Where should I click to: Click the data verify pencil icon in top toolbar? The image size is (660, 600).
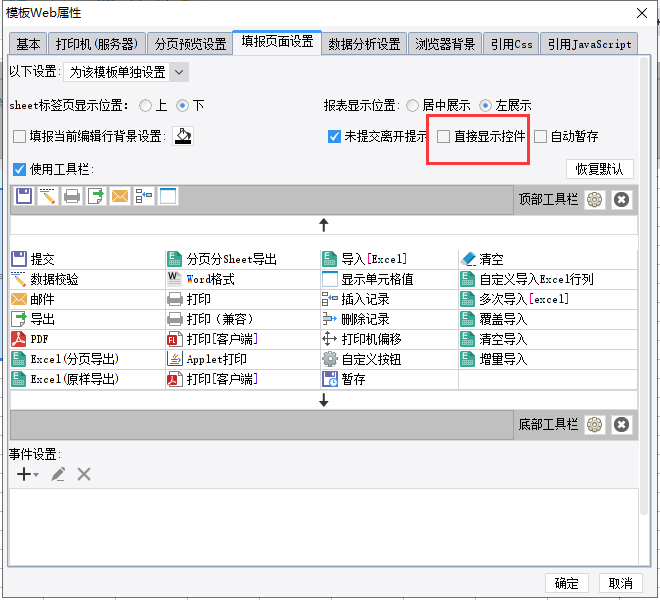48,196
